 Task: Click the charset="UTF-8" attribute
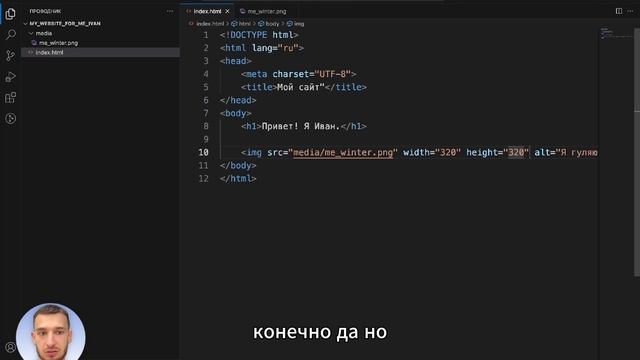311,74
